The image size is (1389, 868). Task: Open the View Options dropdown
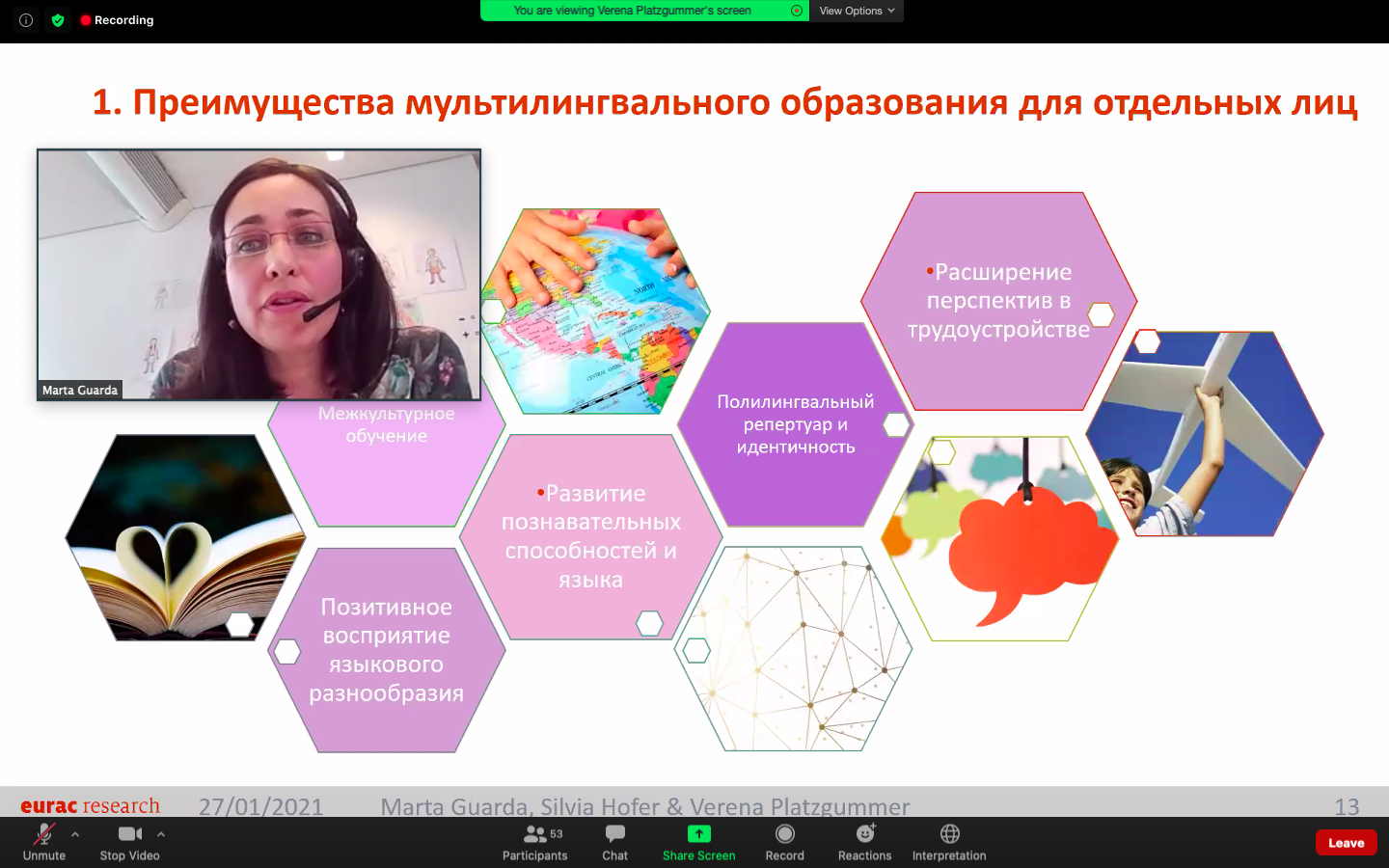[857, 11]
